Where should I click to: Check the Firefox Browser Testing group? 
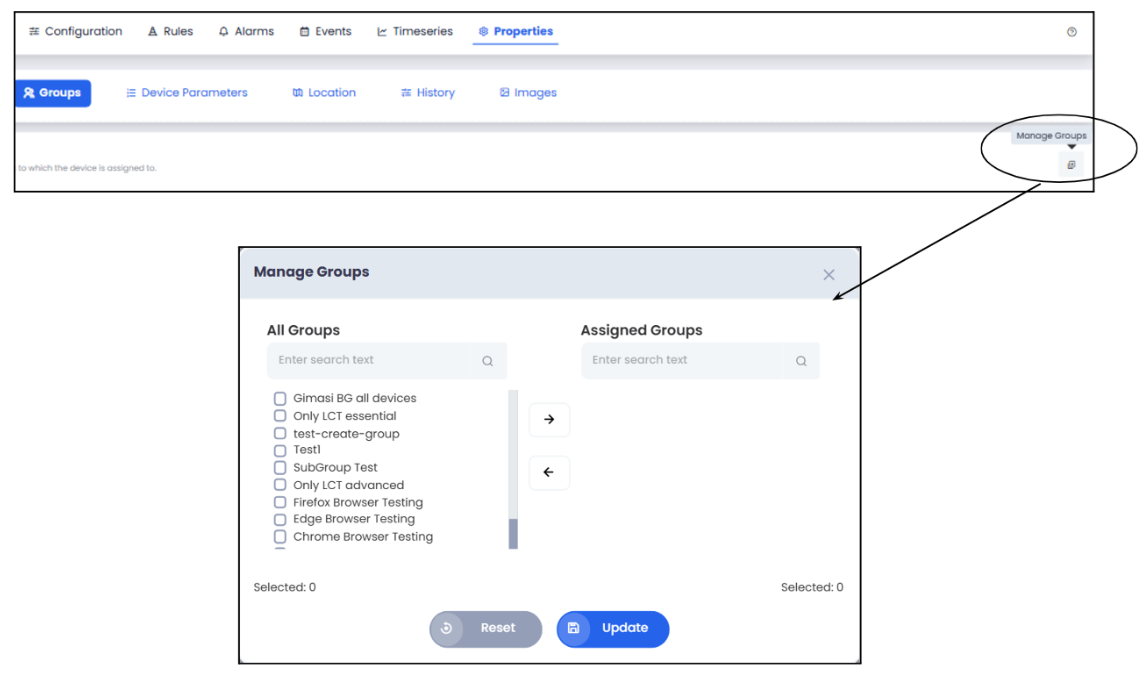pos(280,503)
